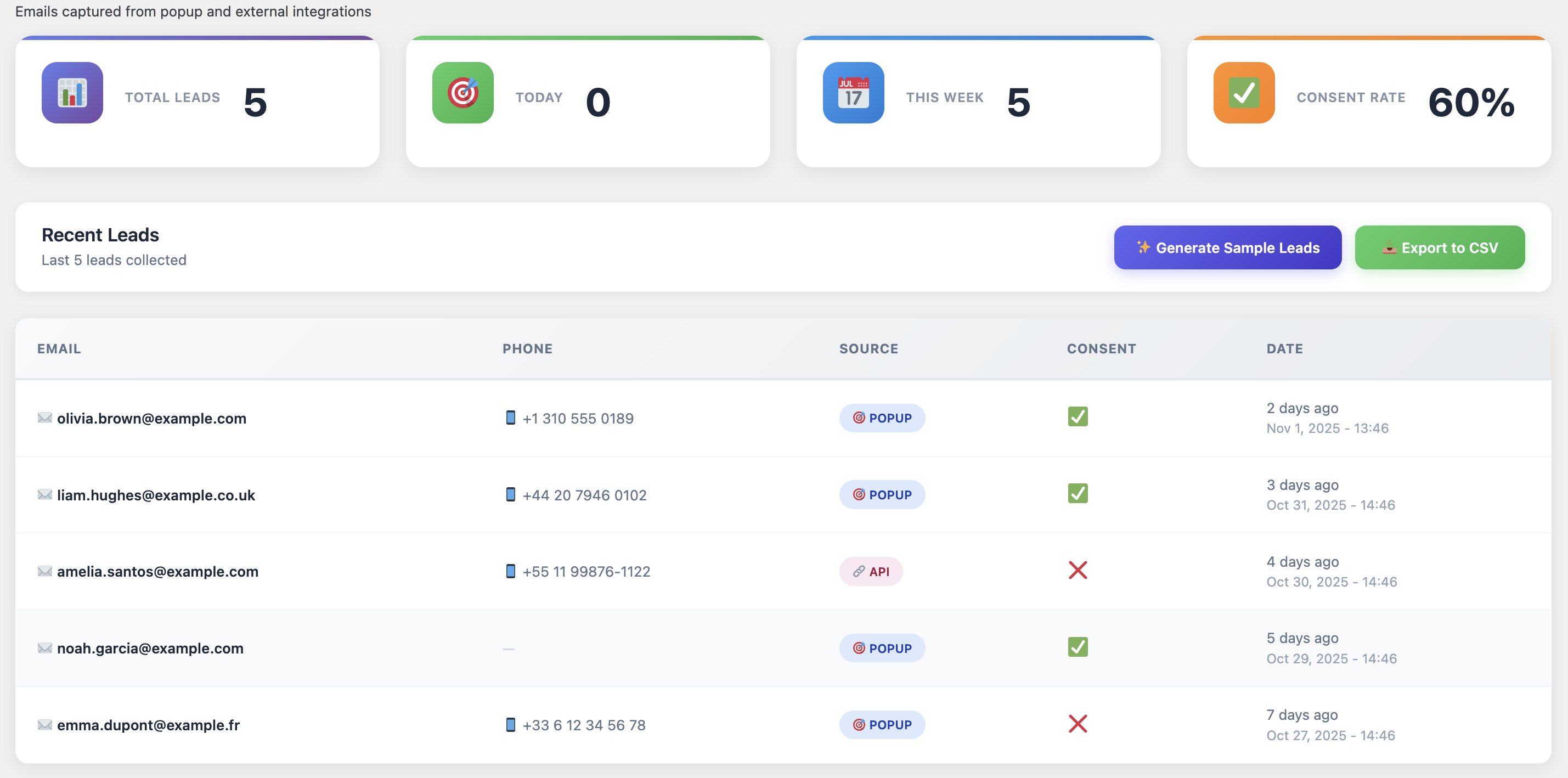Click envelope icon beside noah.garcia@example.com
This screenshot has width=1568, height=778.
pyautogui.click(x=44, y=648)
